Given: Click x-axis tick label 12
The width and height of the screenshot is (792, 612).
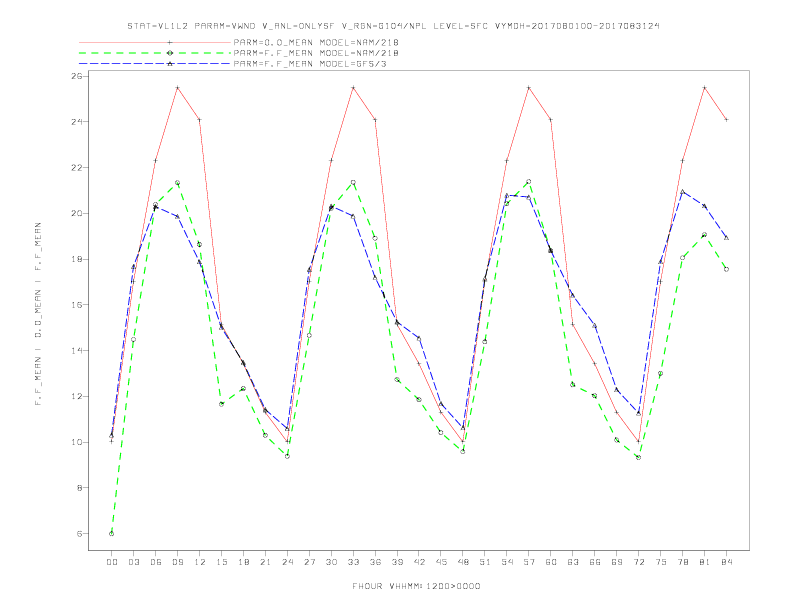Looking at the screenshot, I should pyautogui.click(x=200, y=562).
